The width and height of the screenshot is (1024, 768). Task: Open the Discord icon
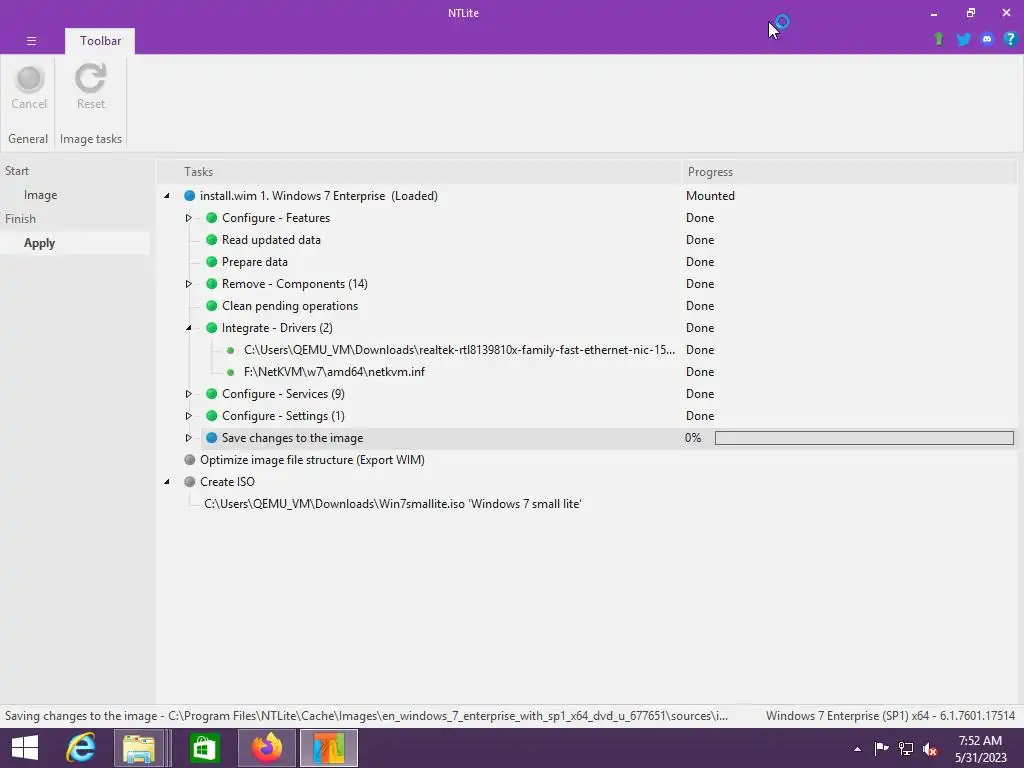[987, 39]
